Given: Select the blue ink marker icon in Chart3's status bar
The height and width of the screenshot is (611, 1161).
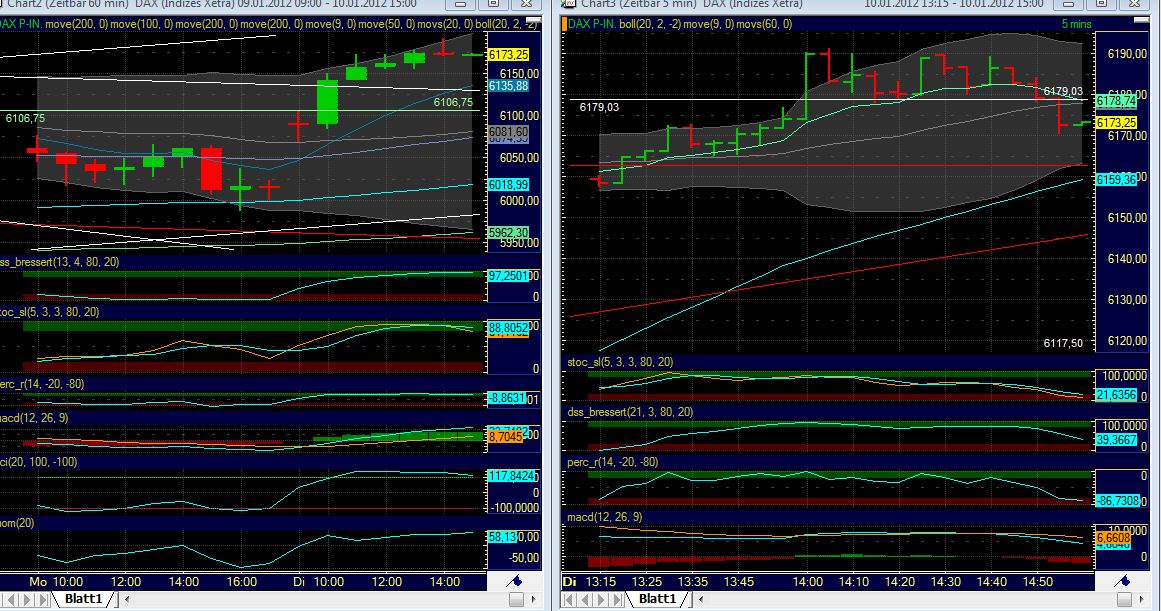Looking at the screenshot, I should [x=1122, y=581].
